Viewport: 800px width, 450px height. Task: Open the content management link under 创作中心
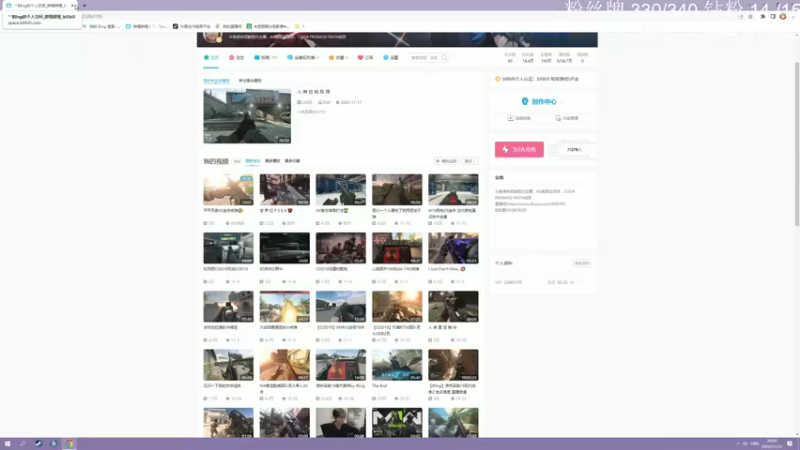click(567, 118)
